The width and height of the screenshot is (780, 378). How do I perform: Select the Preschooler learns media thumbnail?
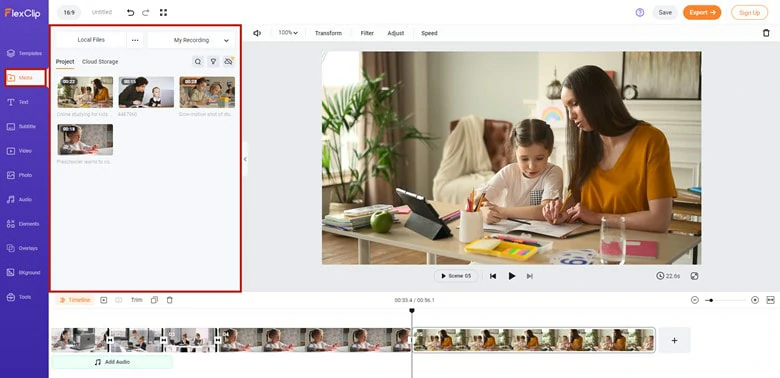point(85,140)
